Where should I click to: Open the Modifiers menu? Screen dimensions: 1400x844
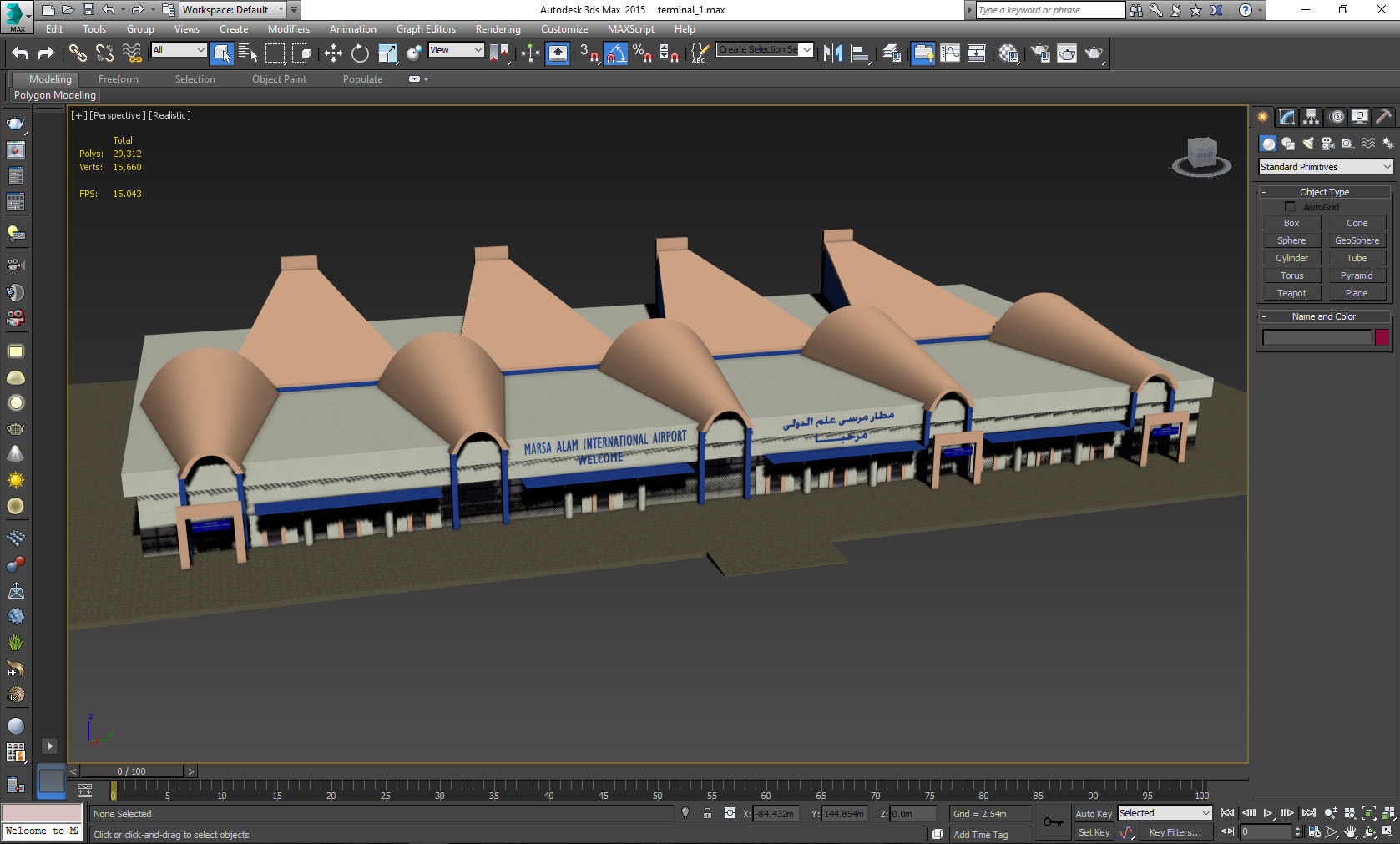[289, 29]
